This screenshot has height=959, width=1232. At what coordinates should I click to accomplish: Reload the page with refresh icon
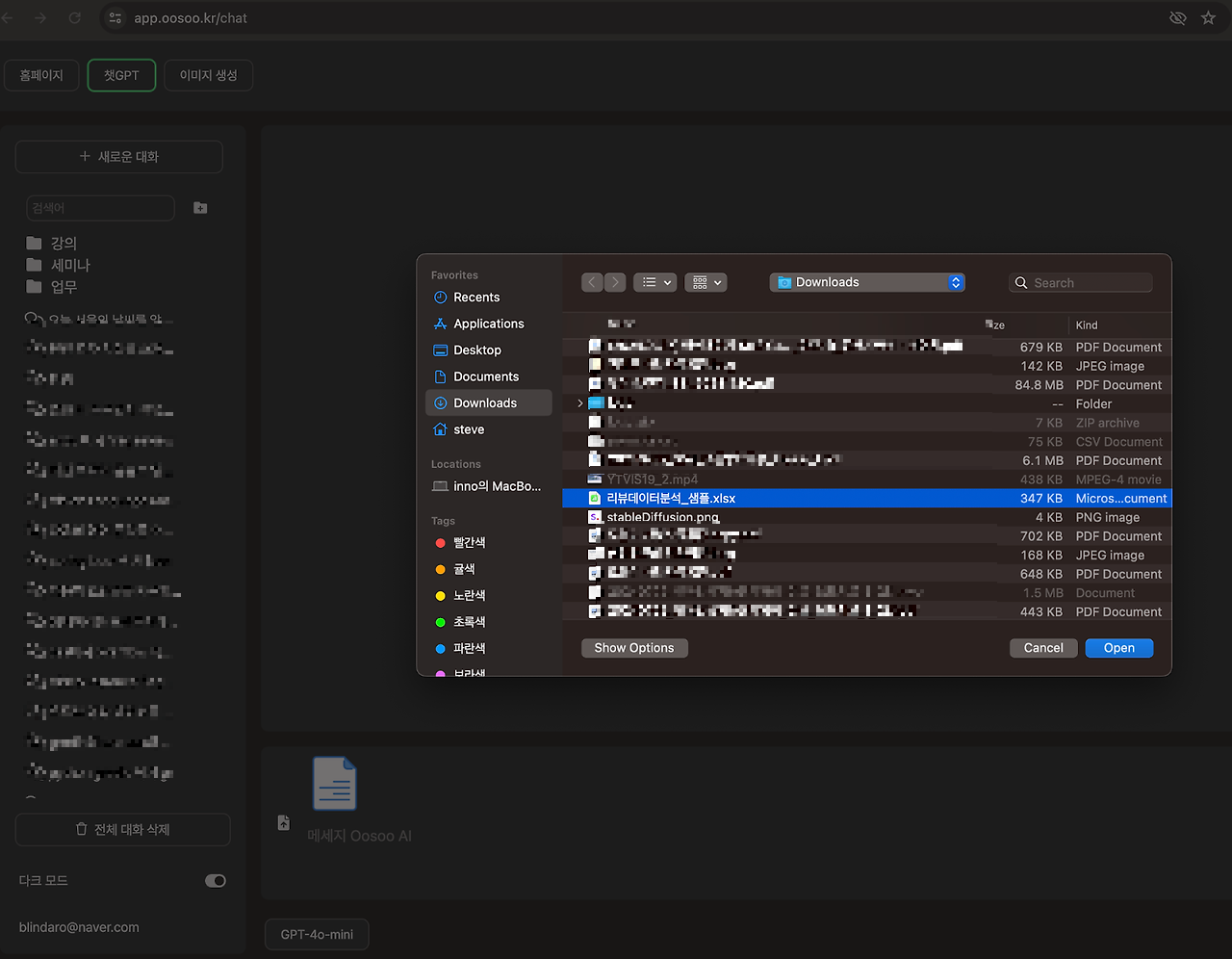(x=74, y=18)
